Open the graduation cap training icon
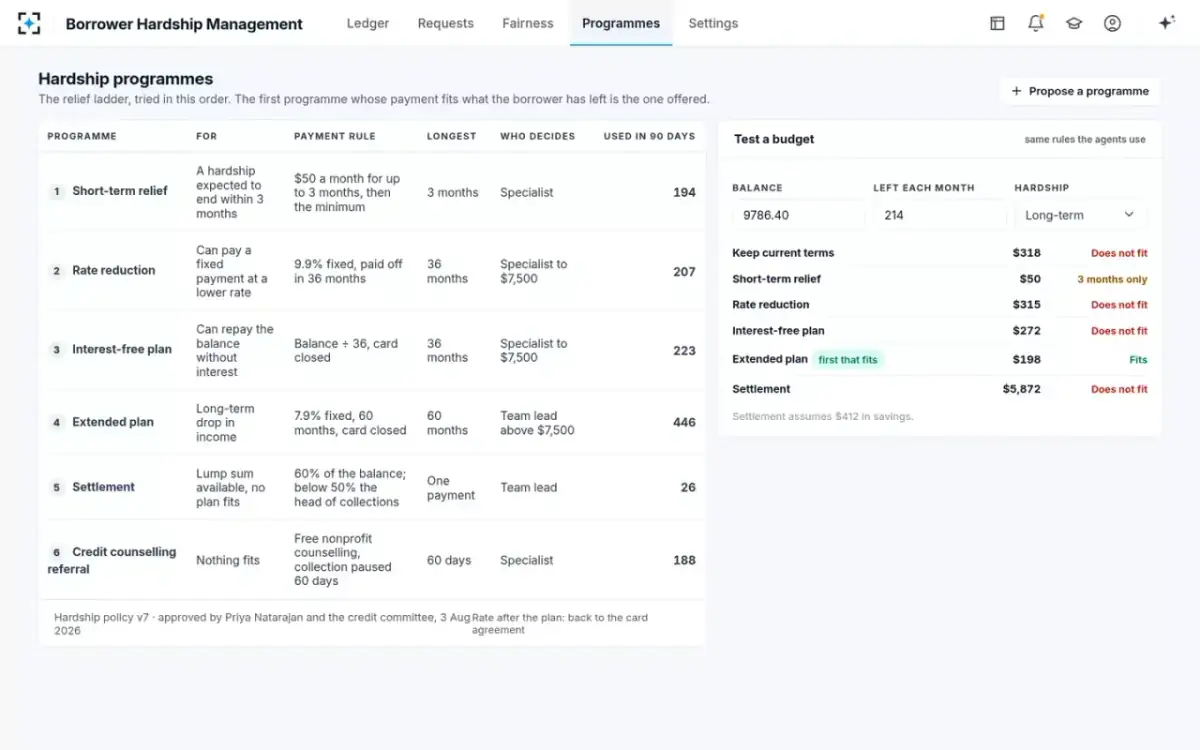Viewport: 1200px width, 750px height. pos(1074,23)
